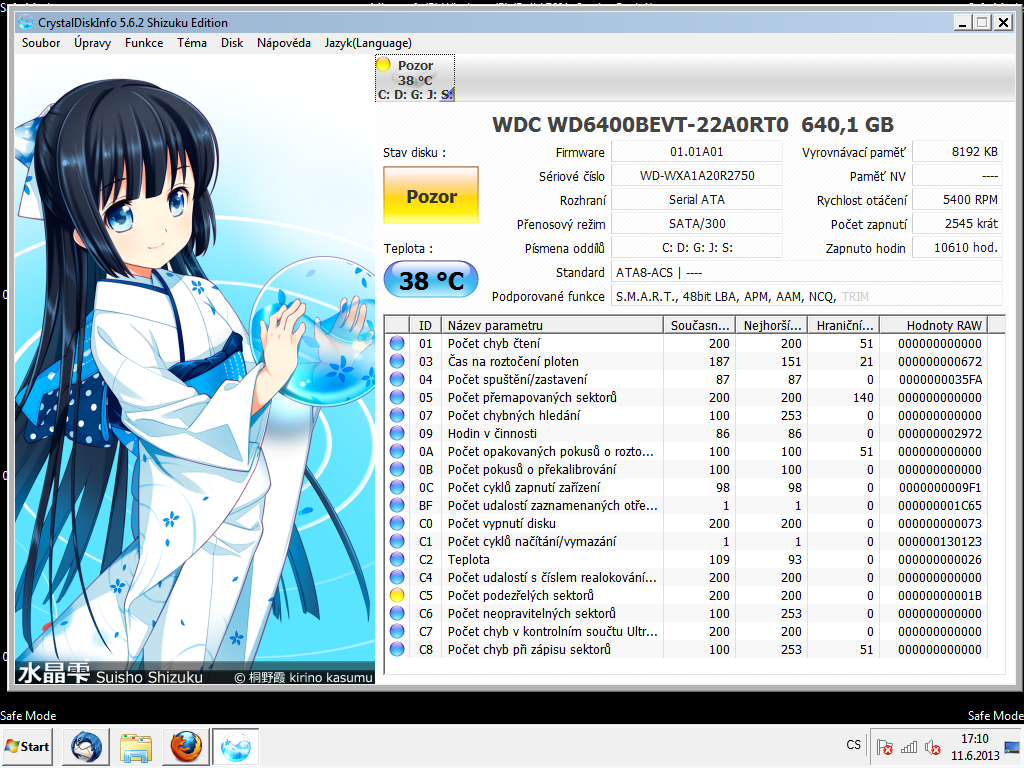
Task: Click the buffer size field 8192 KB
Action: pyautogui.click(x=957, y=152)
